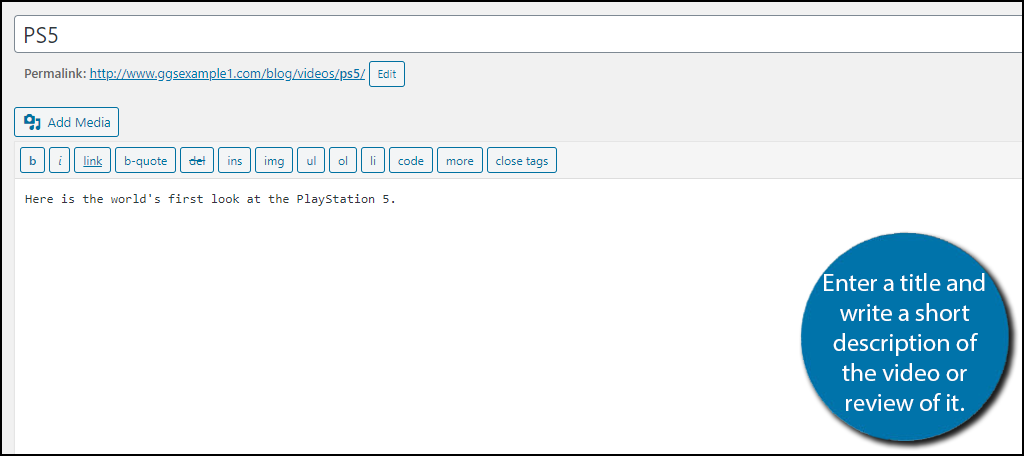Start an ordered list with ol button
This screenshot has width=1024, height=456.
pos(343,161)
